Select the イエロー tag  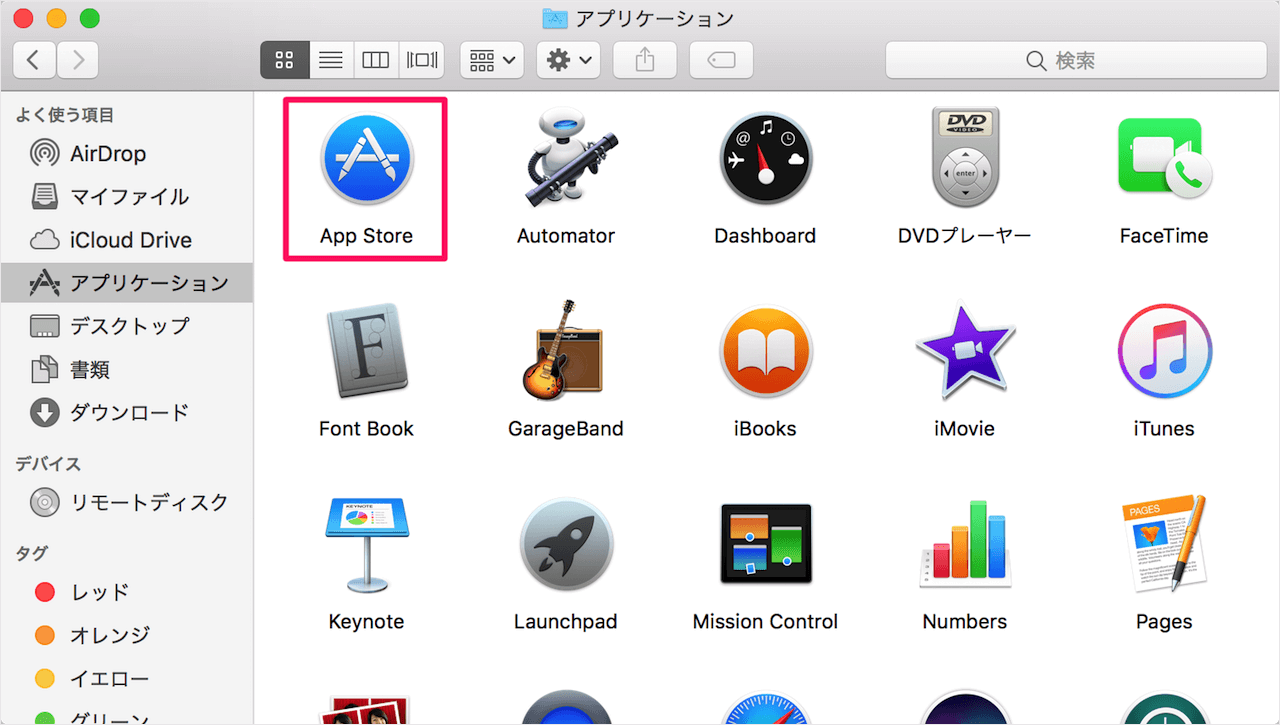coord(126,678)
